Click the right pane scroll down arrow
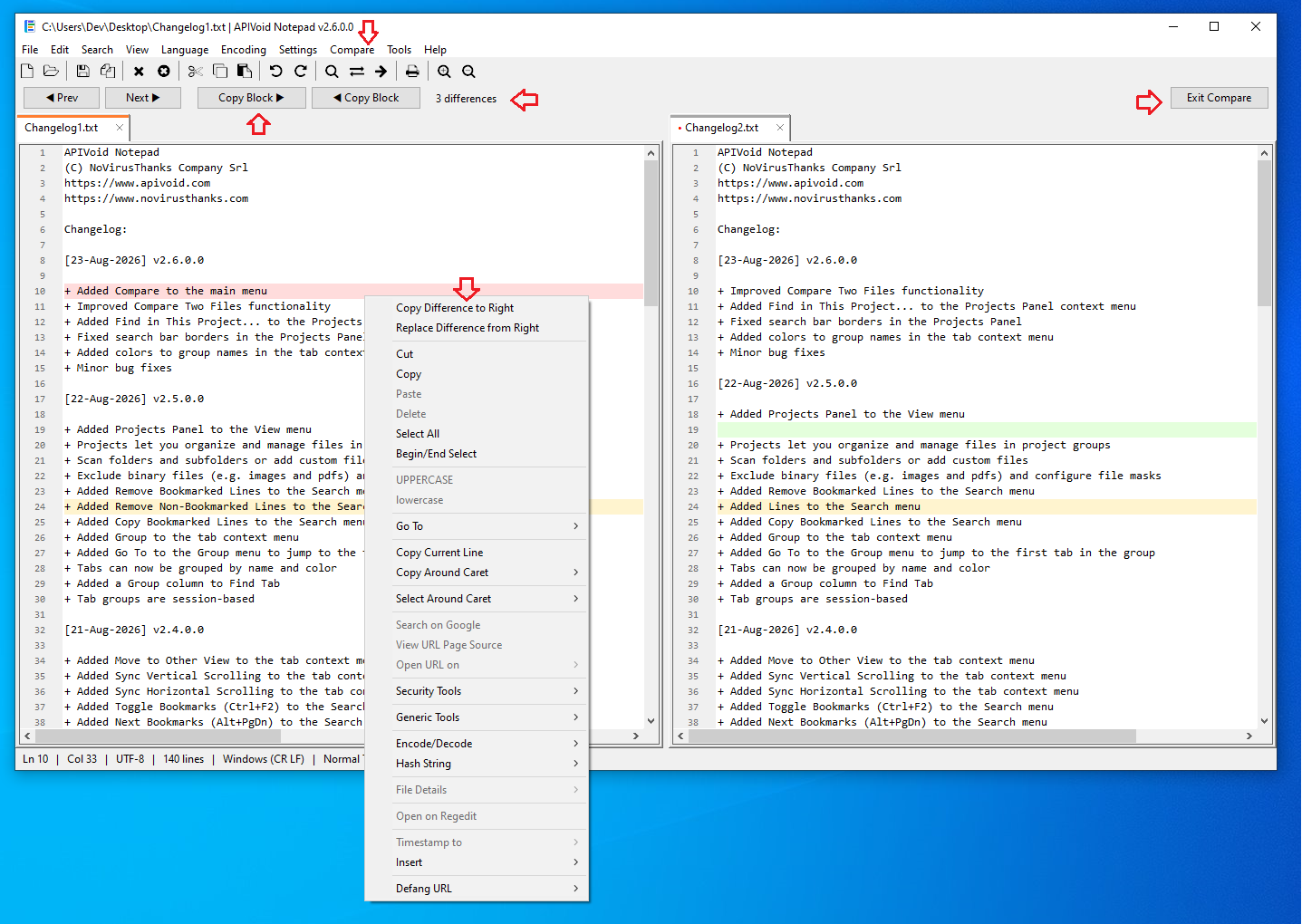The width and height of the screenshot is (1302, 924). (1264, 721)
